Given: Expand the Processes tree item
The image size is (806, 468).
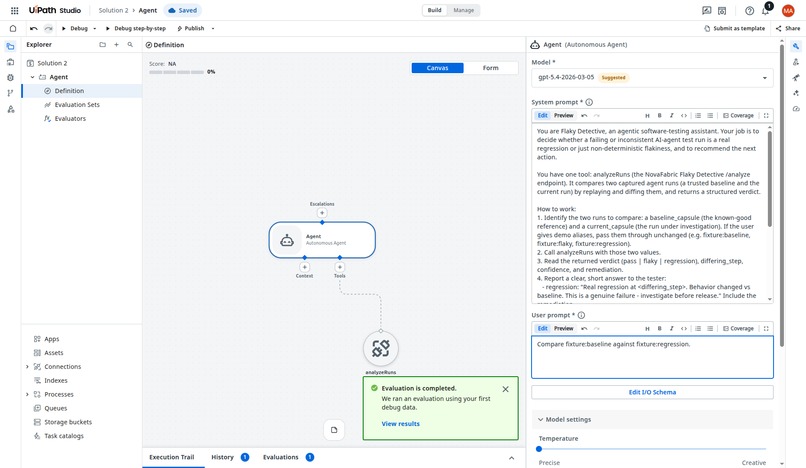Looking at the screenshot, I should [27, 394].
